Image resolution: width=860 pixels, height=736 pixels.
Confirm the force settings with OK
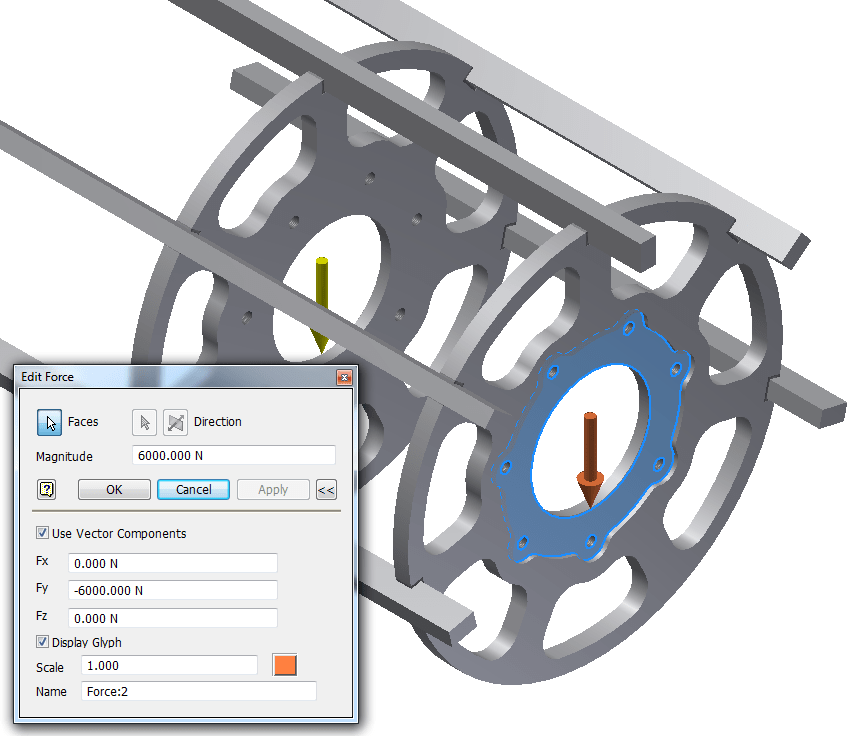pos(113,489)
